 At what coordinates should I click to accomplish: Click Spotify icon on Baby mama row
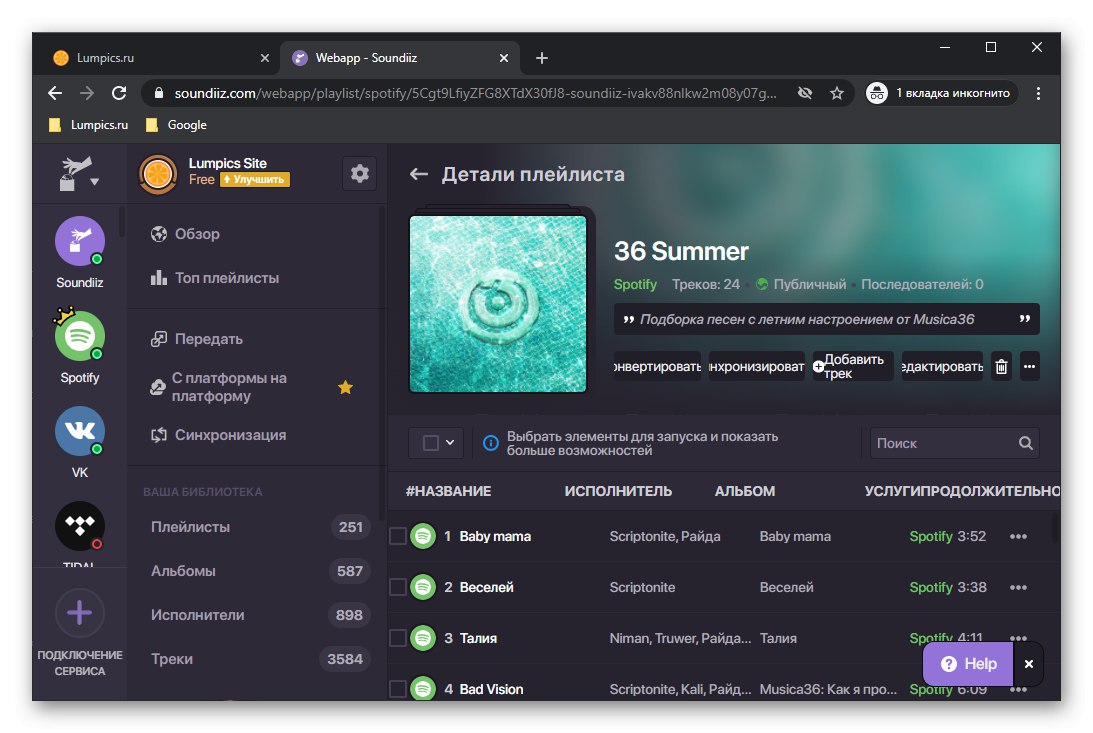(x=422, y=537)
